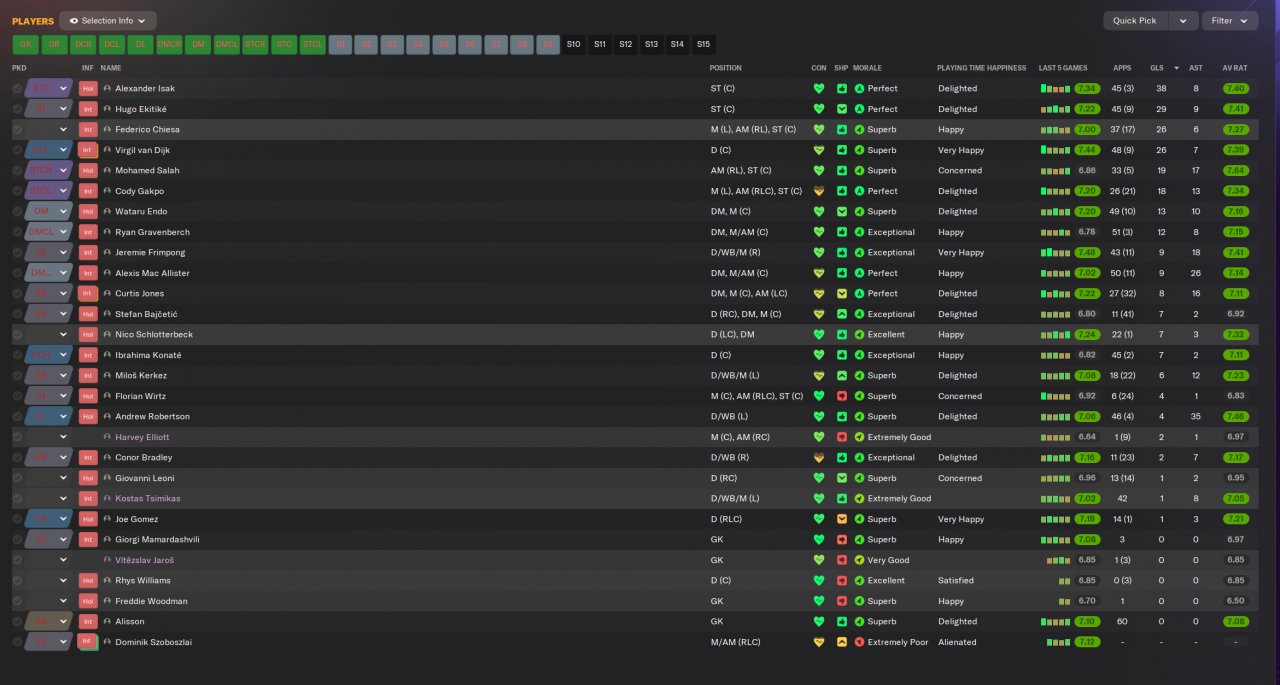Select the S10 substitute slot
This screenshot has height=685, width=1280.
point(573,44)
